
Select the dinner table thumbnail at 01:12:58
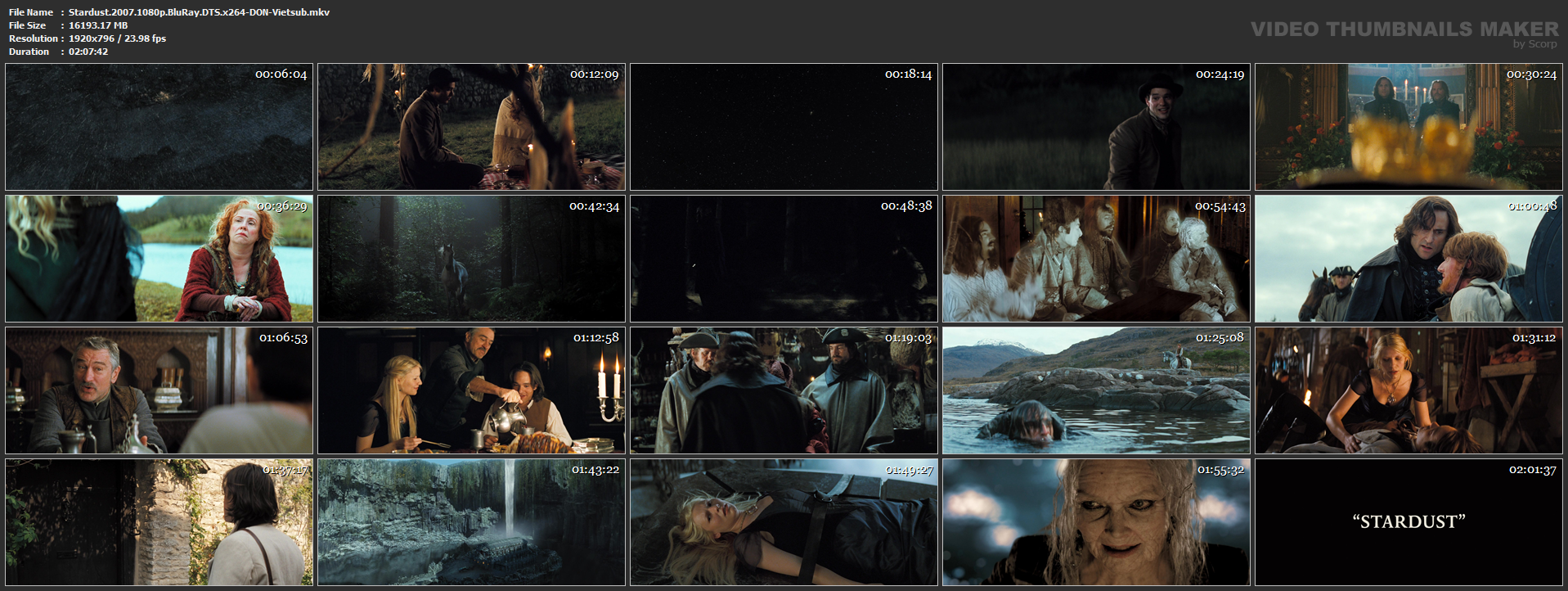pyautogui.click(x=471, y=390)
